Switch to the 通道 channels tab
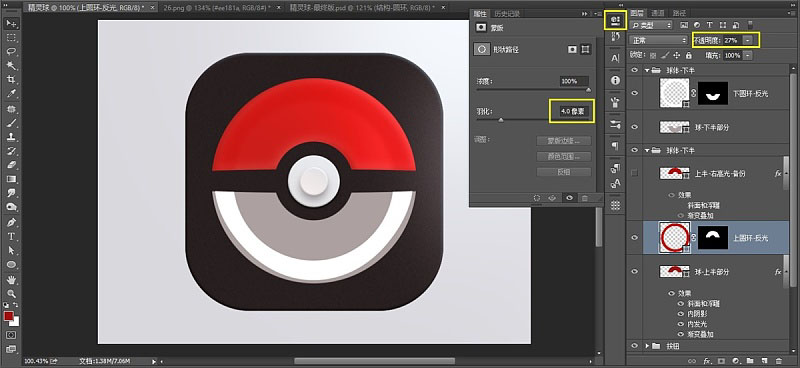The width and height of the screenshot is (800, 368). tap(658, 13)
